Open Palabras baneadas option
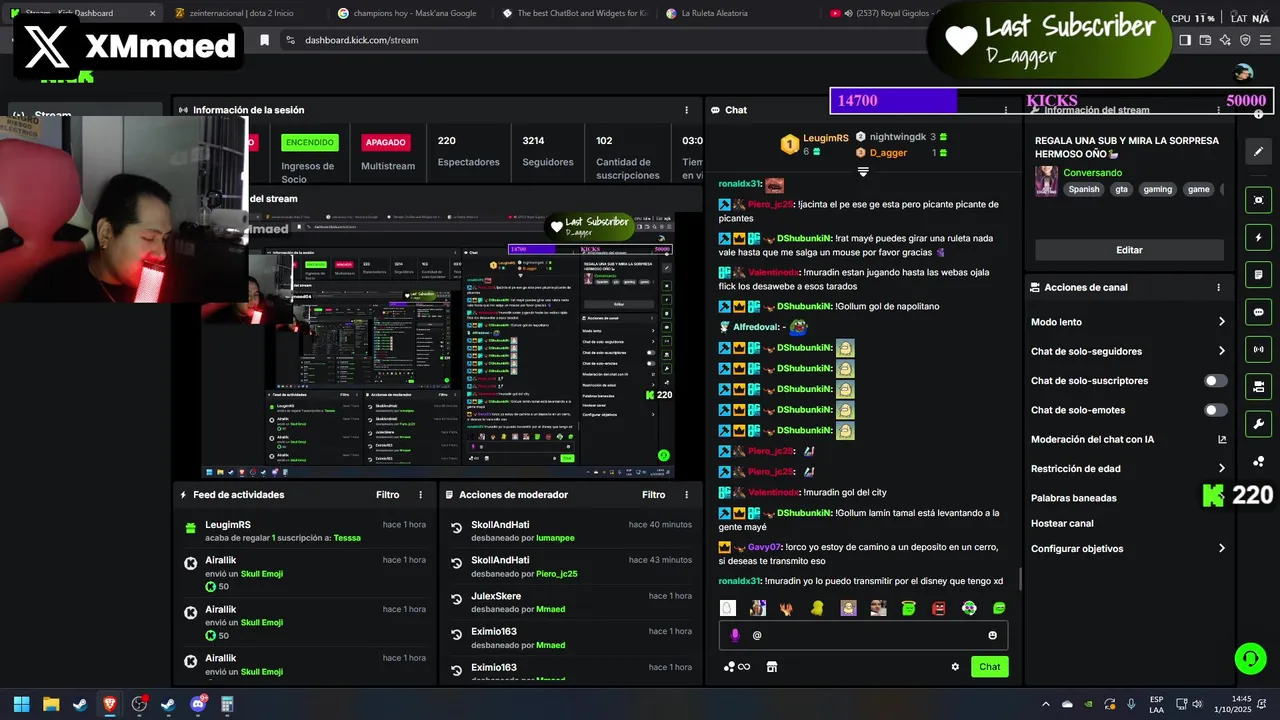This screenshot has width=1280, height=720. [x=1074, y=498]
